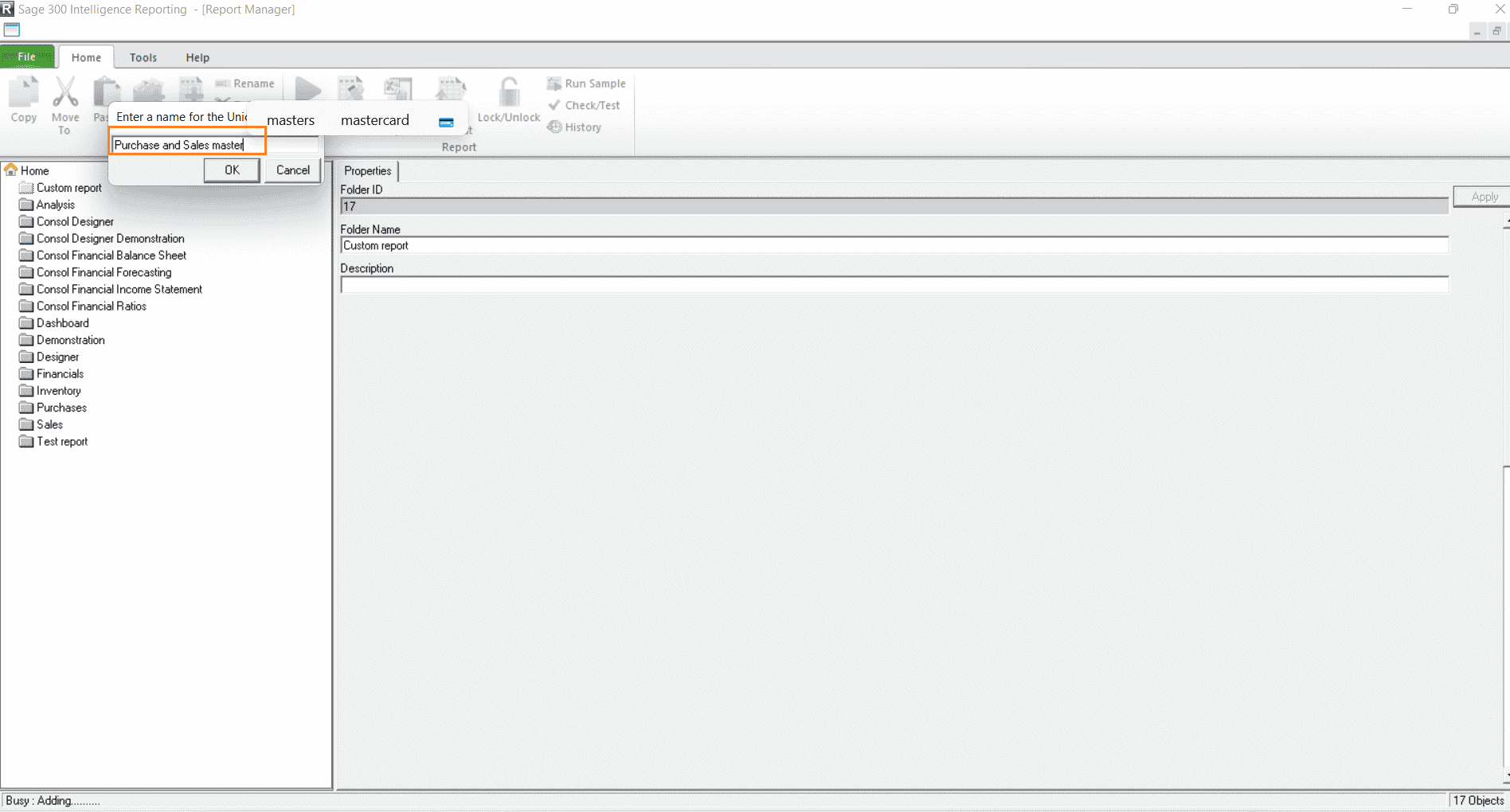Click the Rename command in the ribbon
The height and width of the screenshot is (812, 1510).
[x=247, y=83]
